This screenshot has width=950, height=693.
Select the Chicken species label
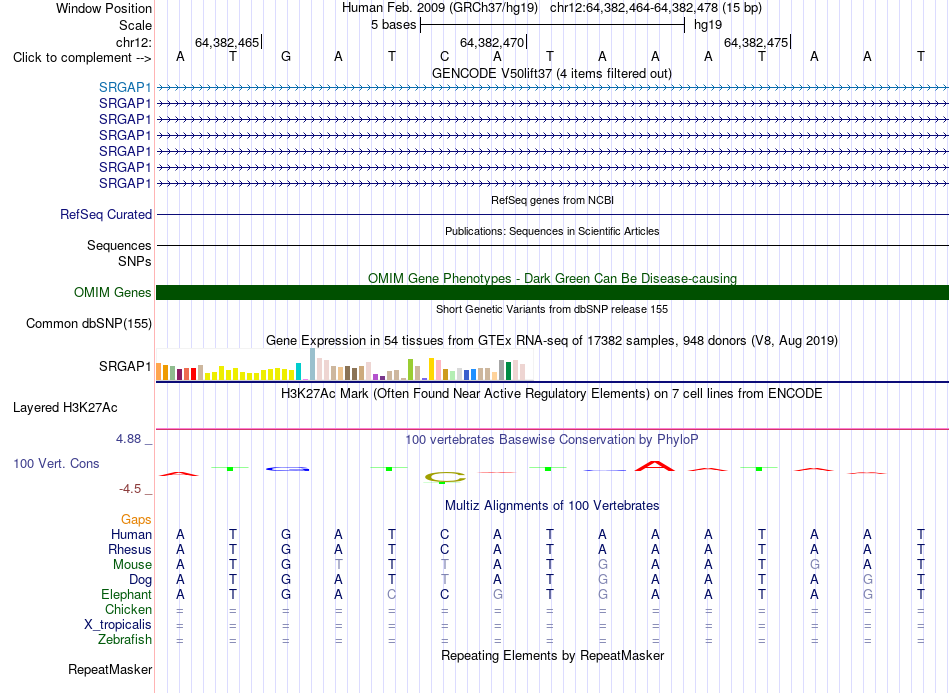point(128,609)
